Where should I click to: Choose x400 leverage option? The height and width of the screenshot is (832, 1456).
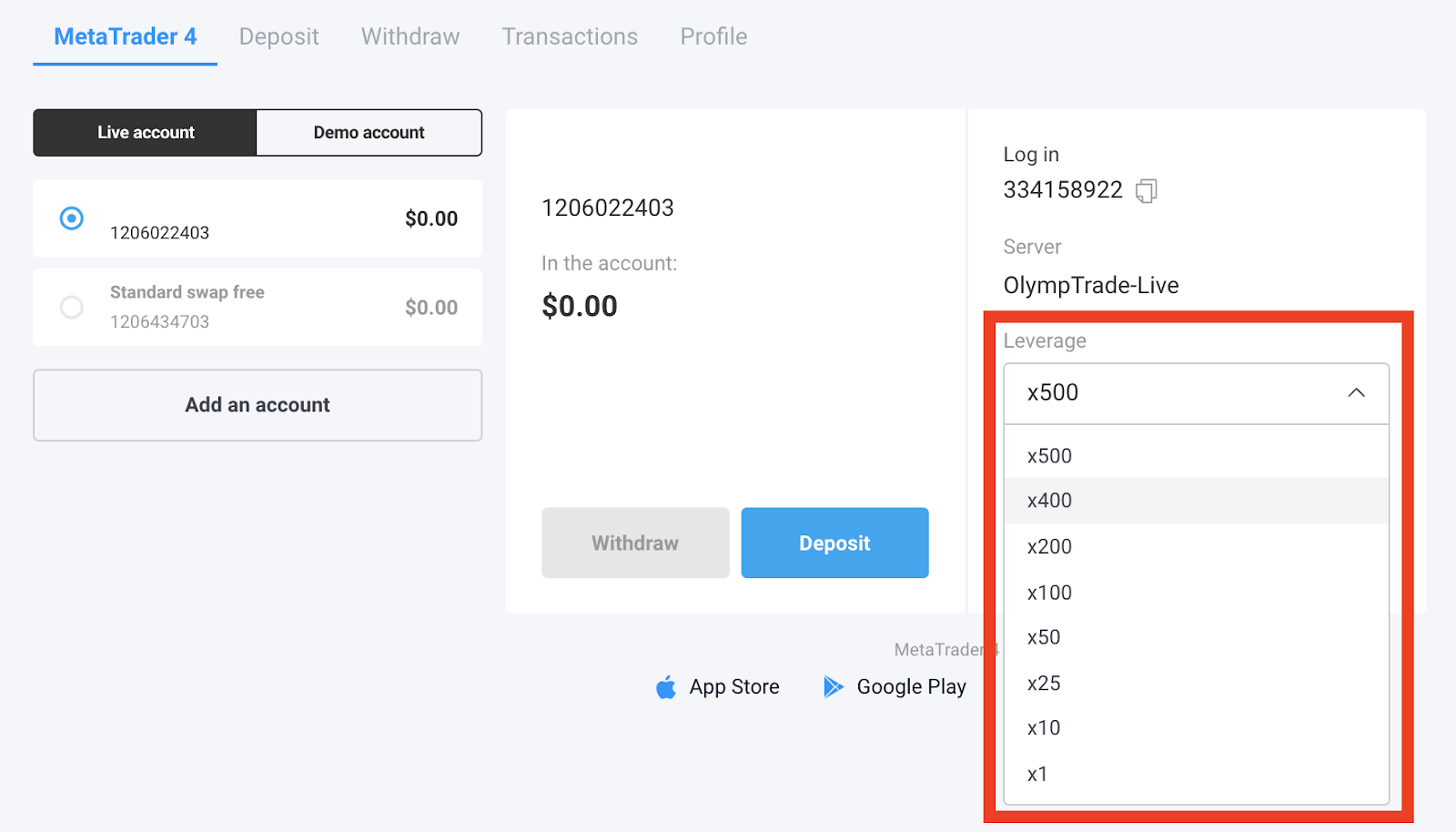tap(1196, 501)
